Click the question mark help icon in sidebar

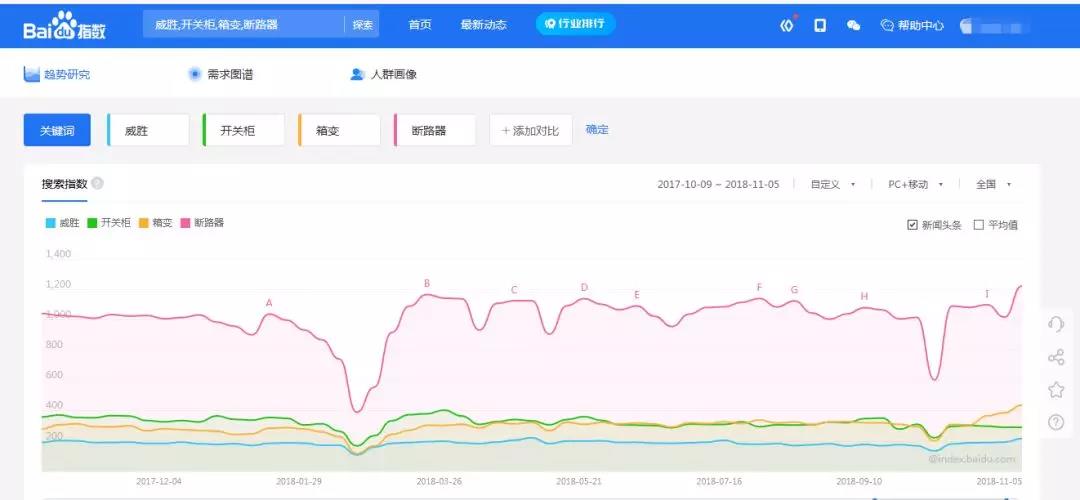pyautogui.click(x=1055, y=422)
